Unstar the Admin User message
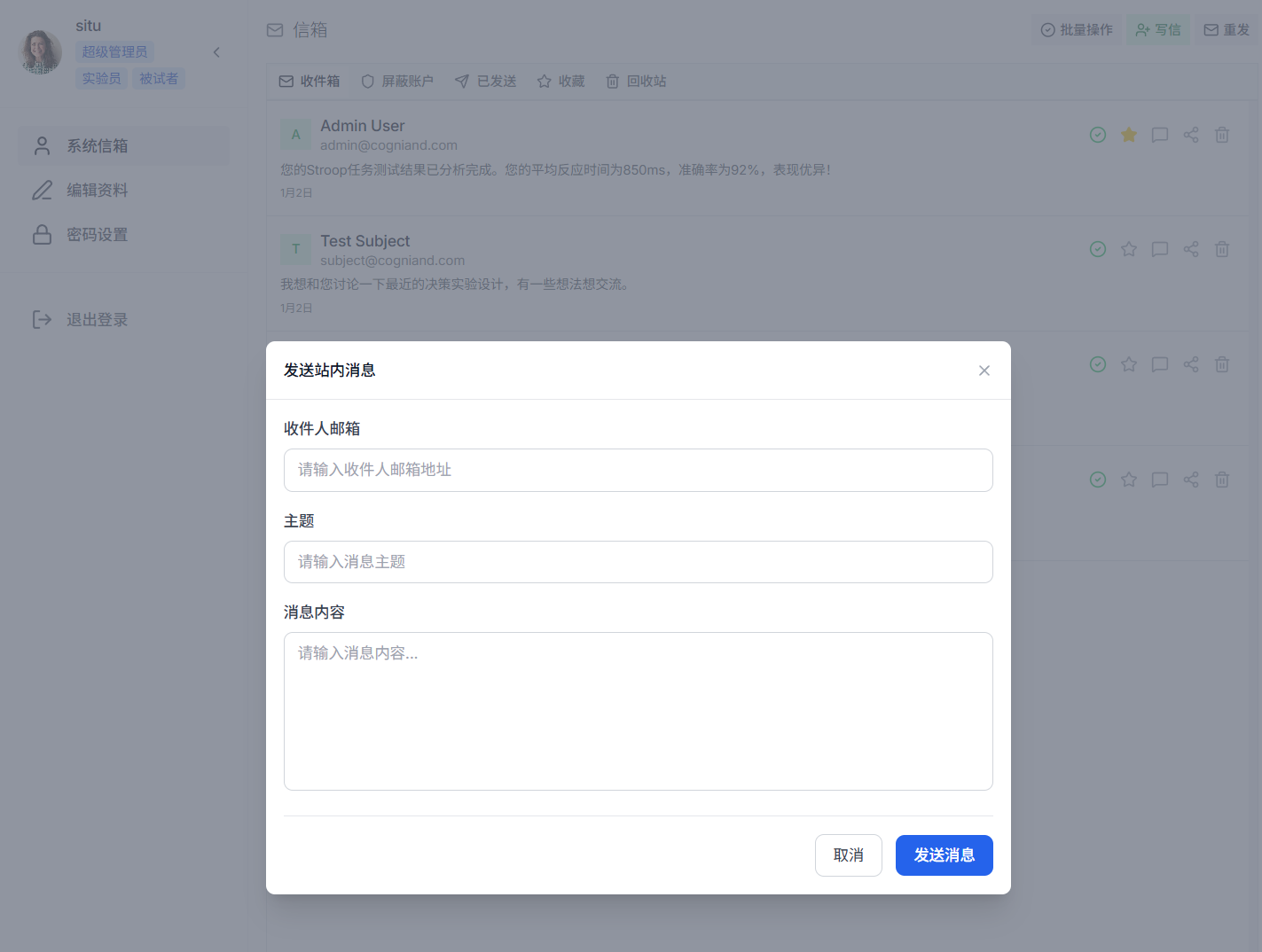Image resolution: width=1262 pixels, height=952 pixels. coord(1129,135)
